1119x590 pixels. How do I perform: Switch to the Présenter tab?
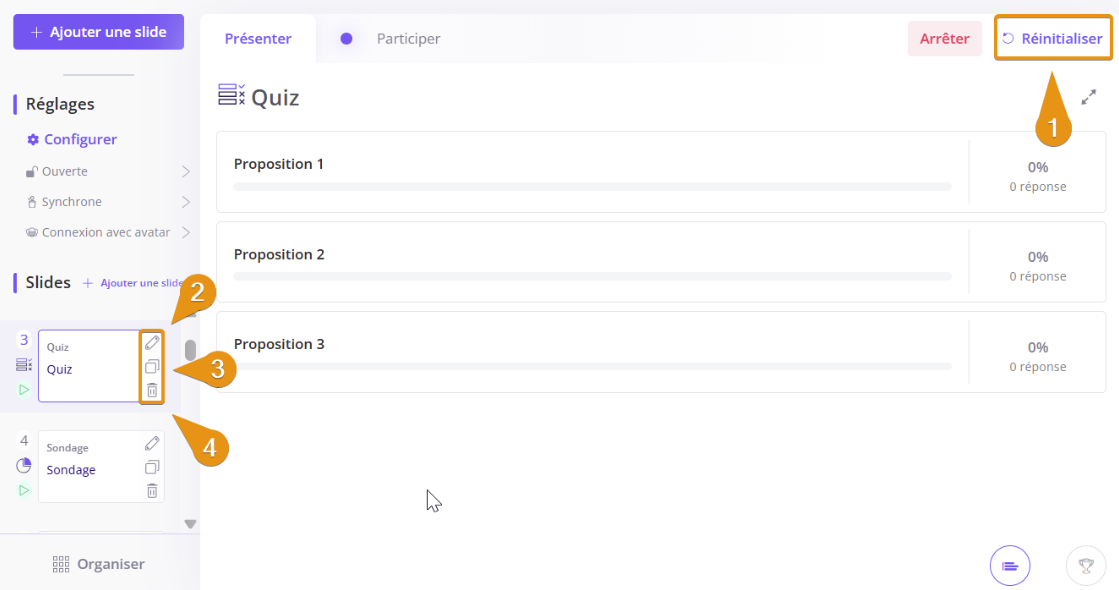coord(258,39)
